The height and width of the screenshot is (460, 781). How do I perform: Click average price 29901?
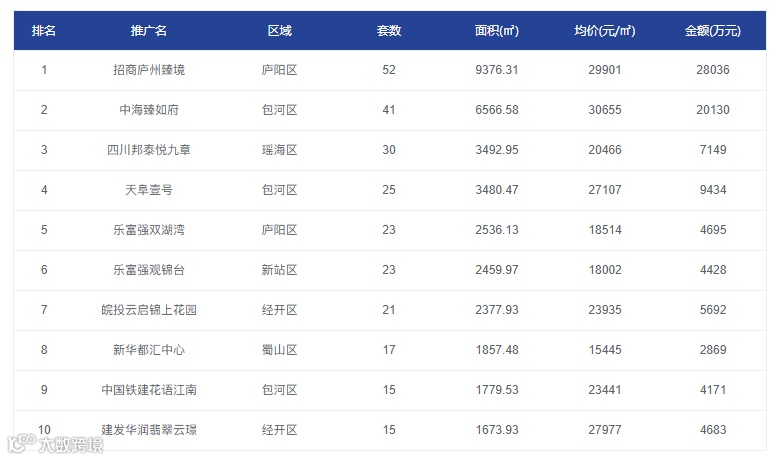pyautogui.click(x=605, y=70)
